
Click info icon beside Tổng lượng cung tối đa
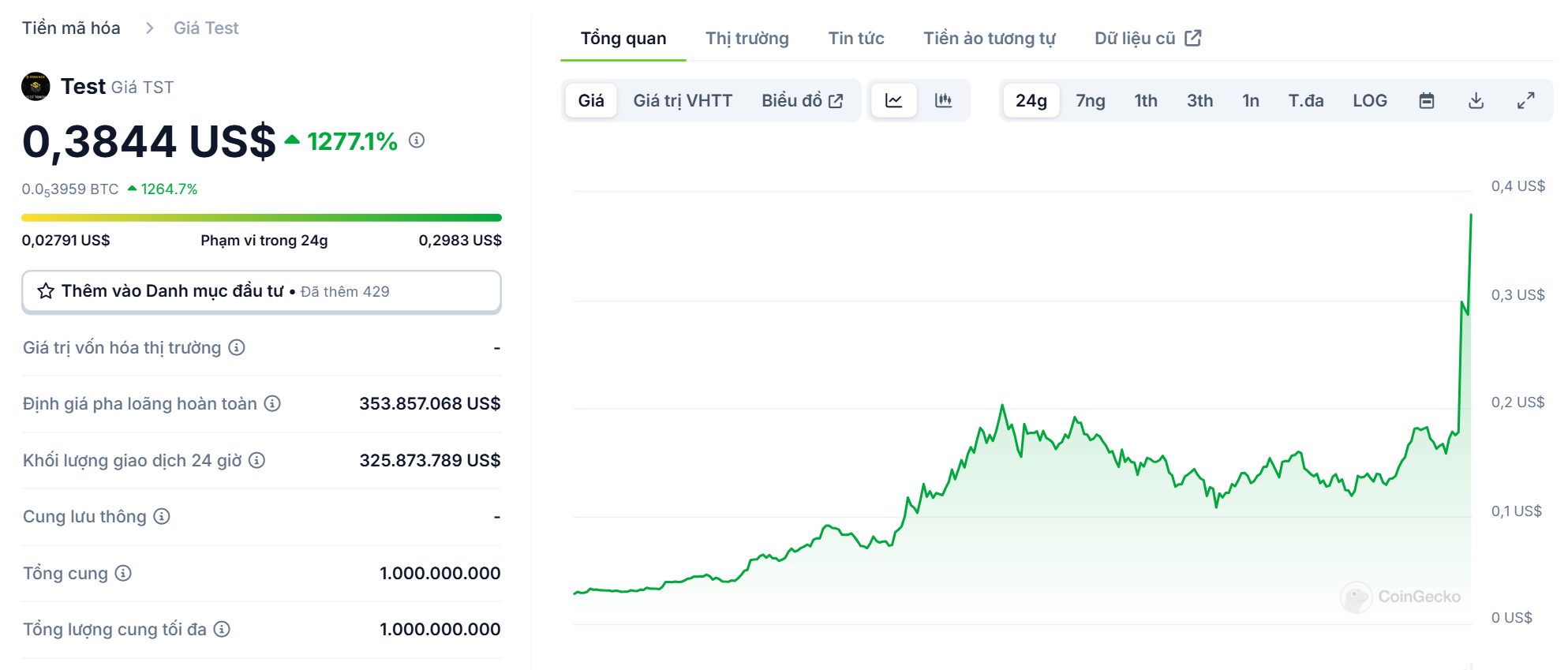coord(222,629)
